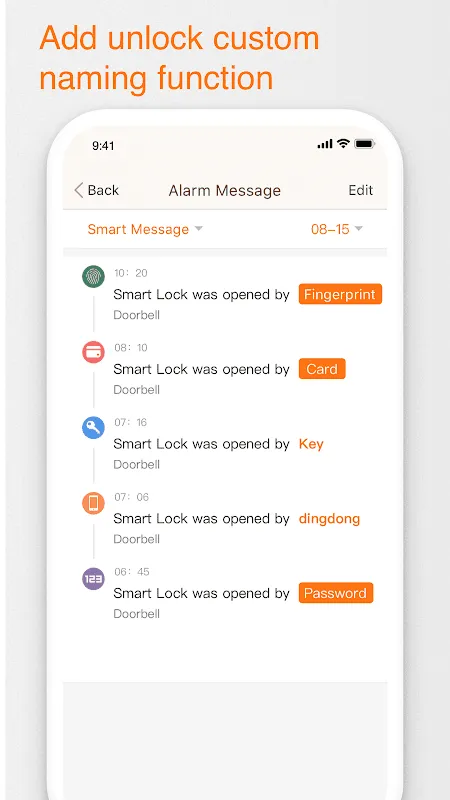Tap Edit in the header

(x=361, y=190)
